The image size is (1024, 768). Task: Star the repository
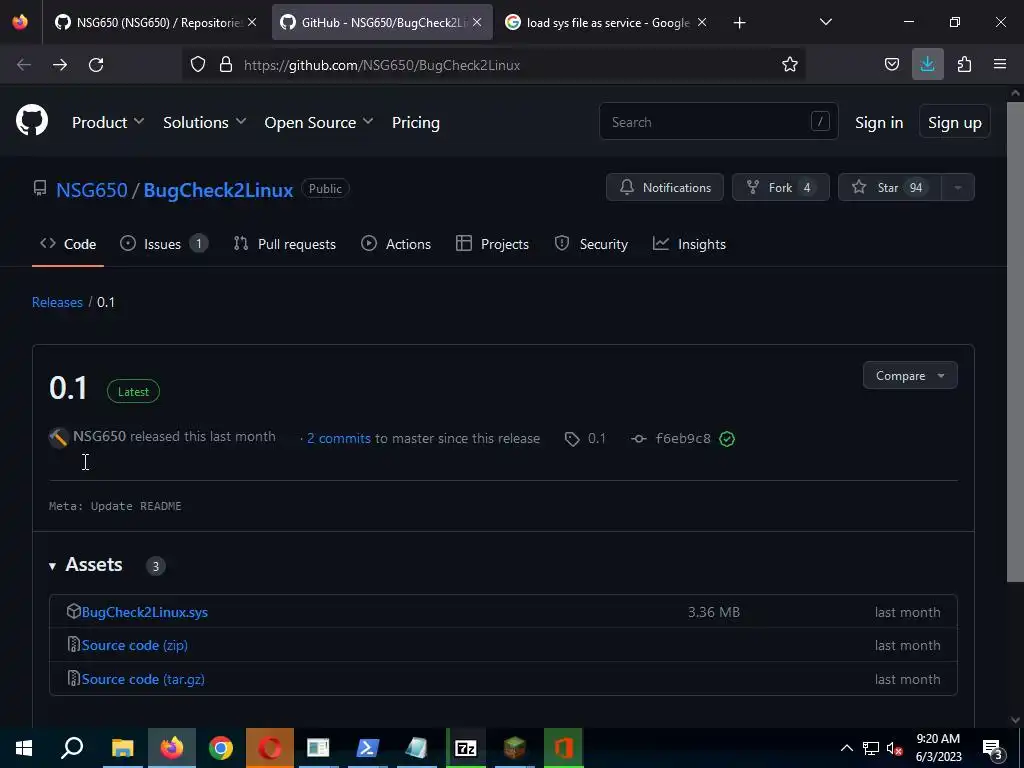(889, 187)
